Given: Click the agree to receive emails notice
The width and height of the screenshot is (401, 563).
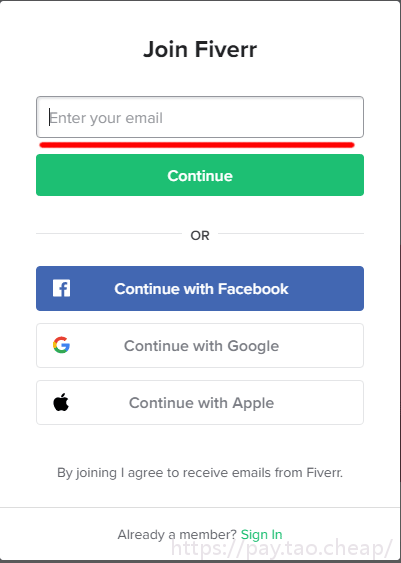Looking at the screenshot, I should pos(200,473).
